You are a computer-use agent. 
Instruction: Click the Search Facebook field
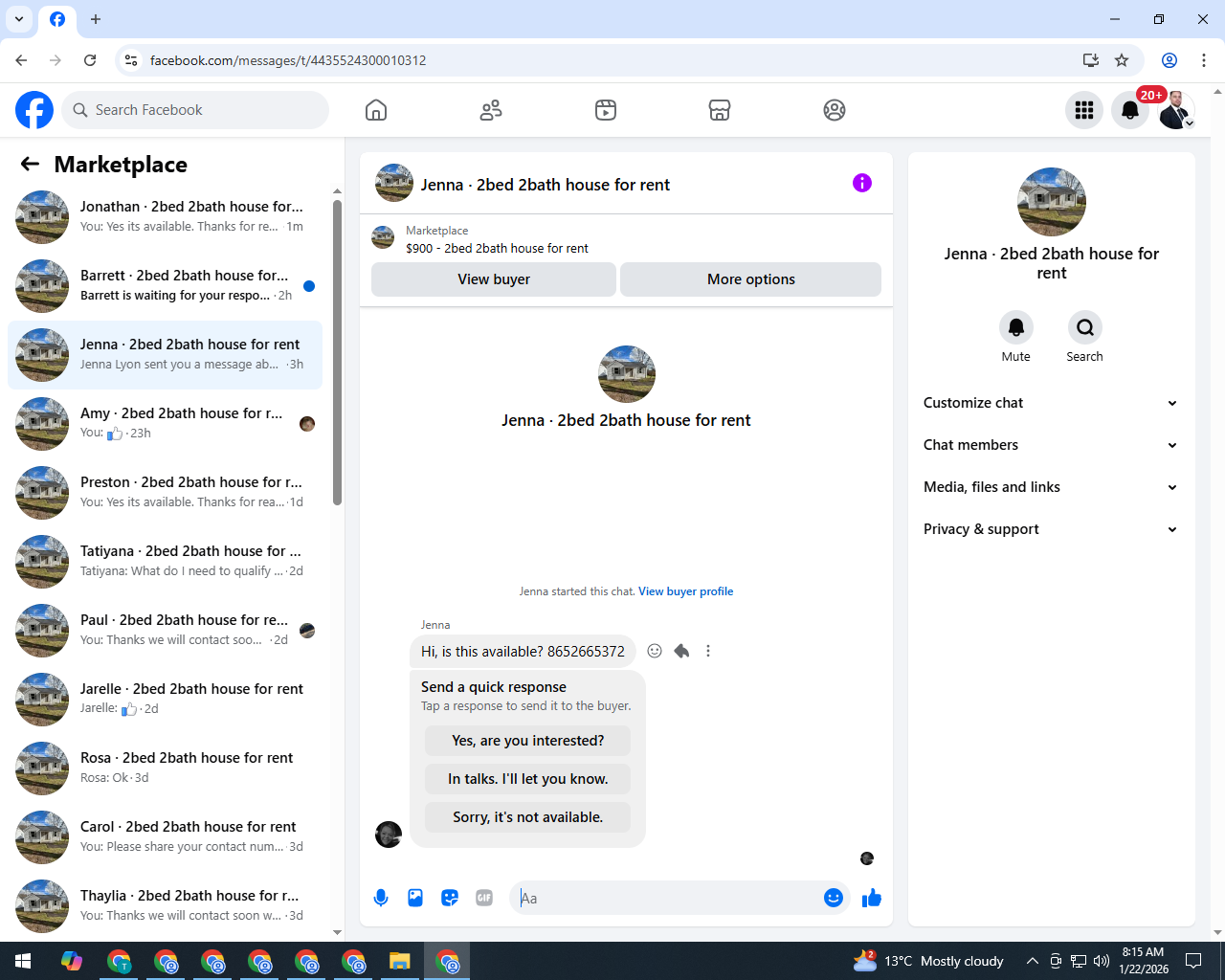195,110
